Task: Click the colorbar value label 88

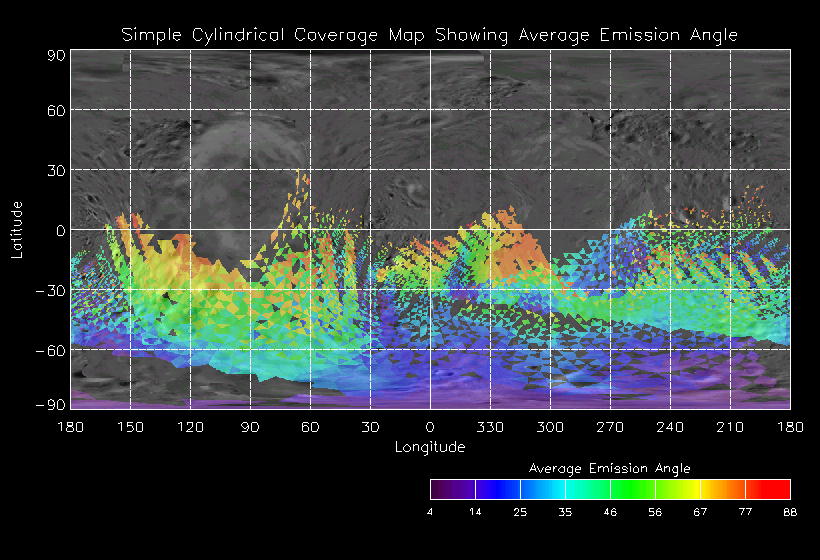Action: coord(790,512)
